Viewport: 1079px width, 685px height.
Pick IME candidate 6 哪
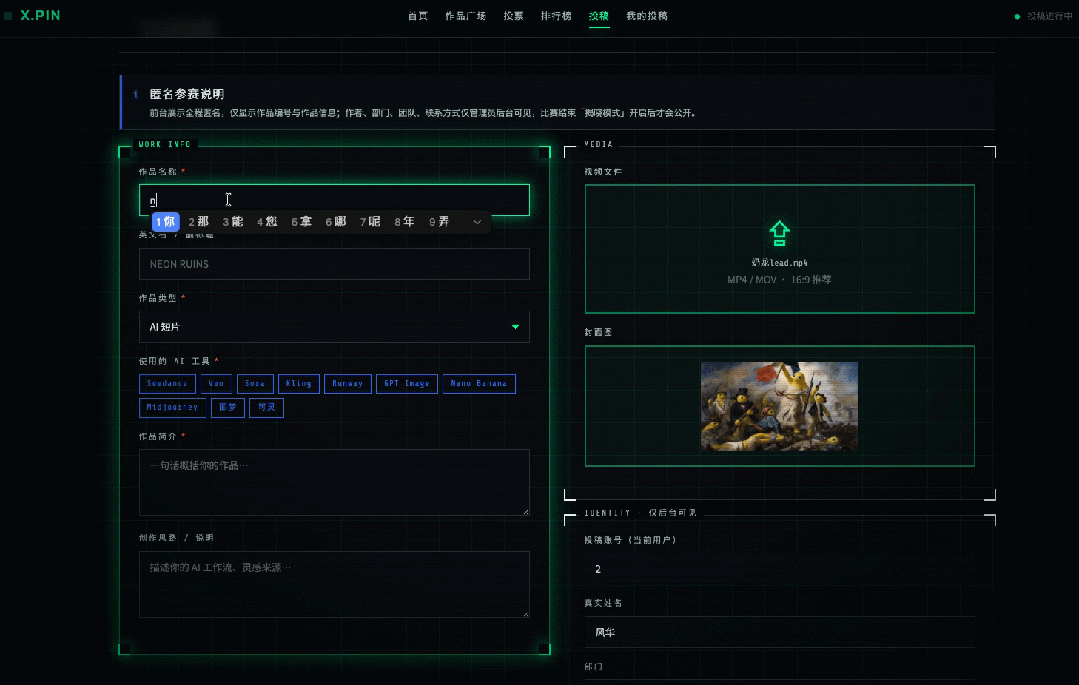click(336, 222)
